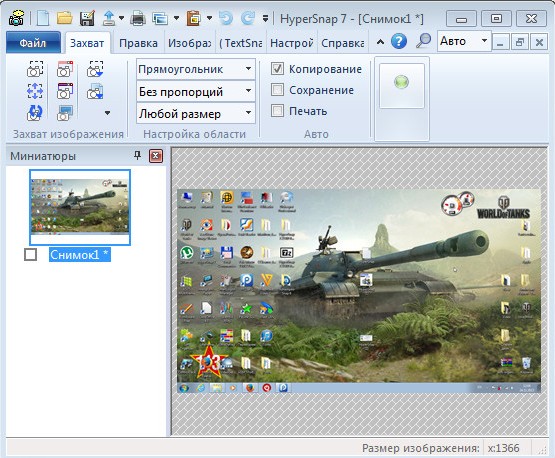Undo the last action
This screenshot has width=555, height=458.
click(x=226, y=18)
